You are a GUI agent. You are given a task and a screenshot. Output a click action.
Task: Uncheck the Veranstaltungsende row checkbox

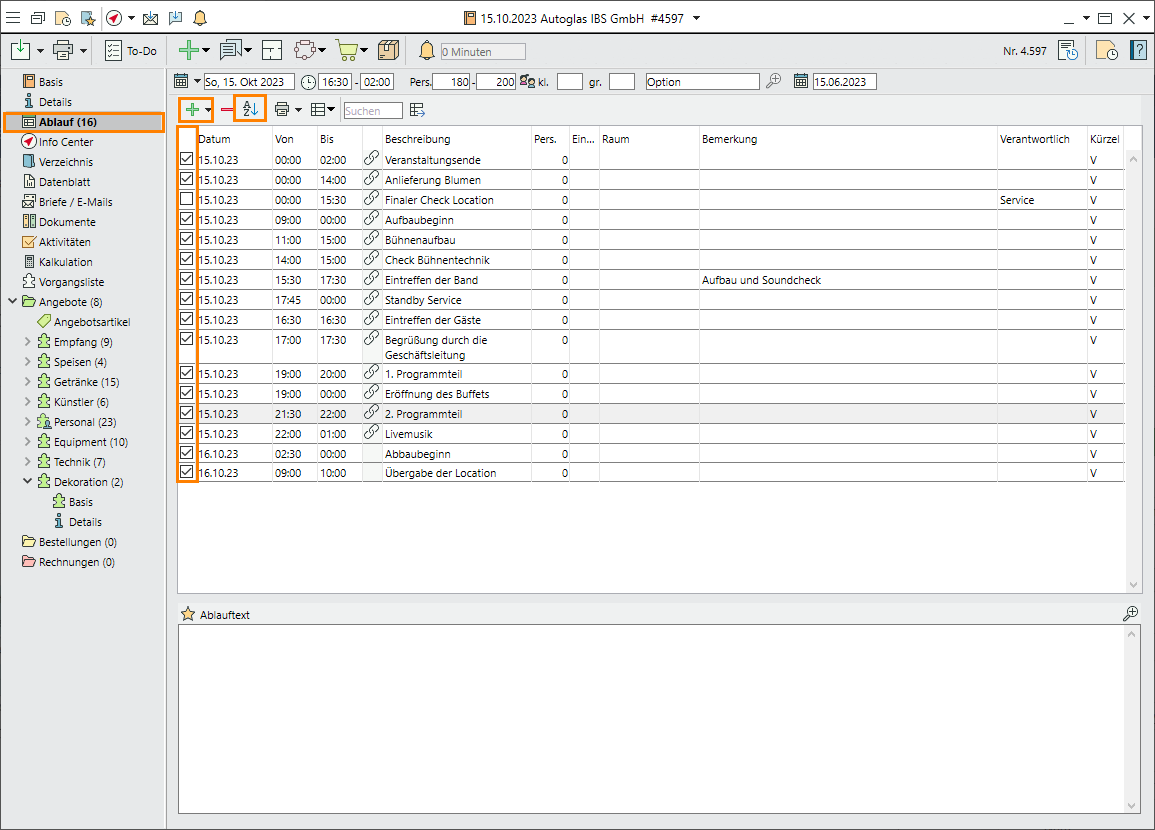(187, 159)
